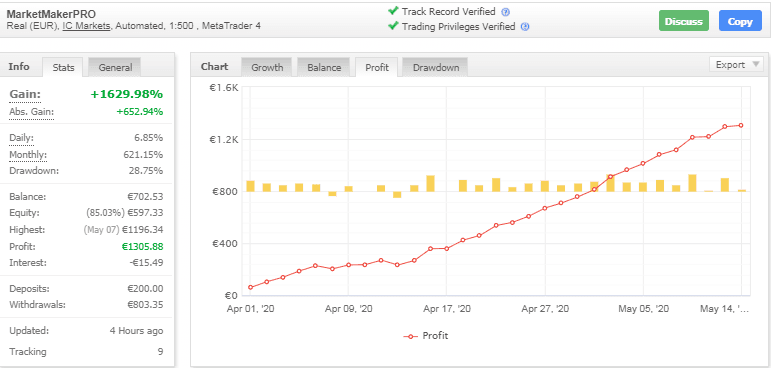Open the Stats tab
Screen dimensions: 771x368
coord(63,67)
